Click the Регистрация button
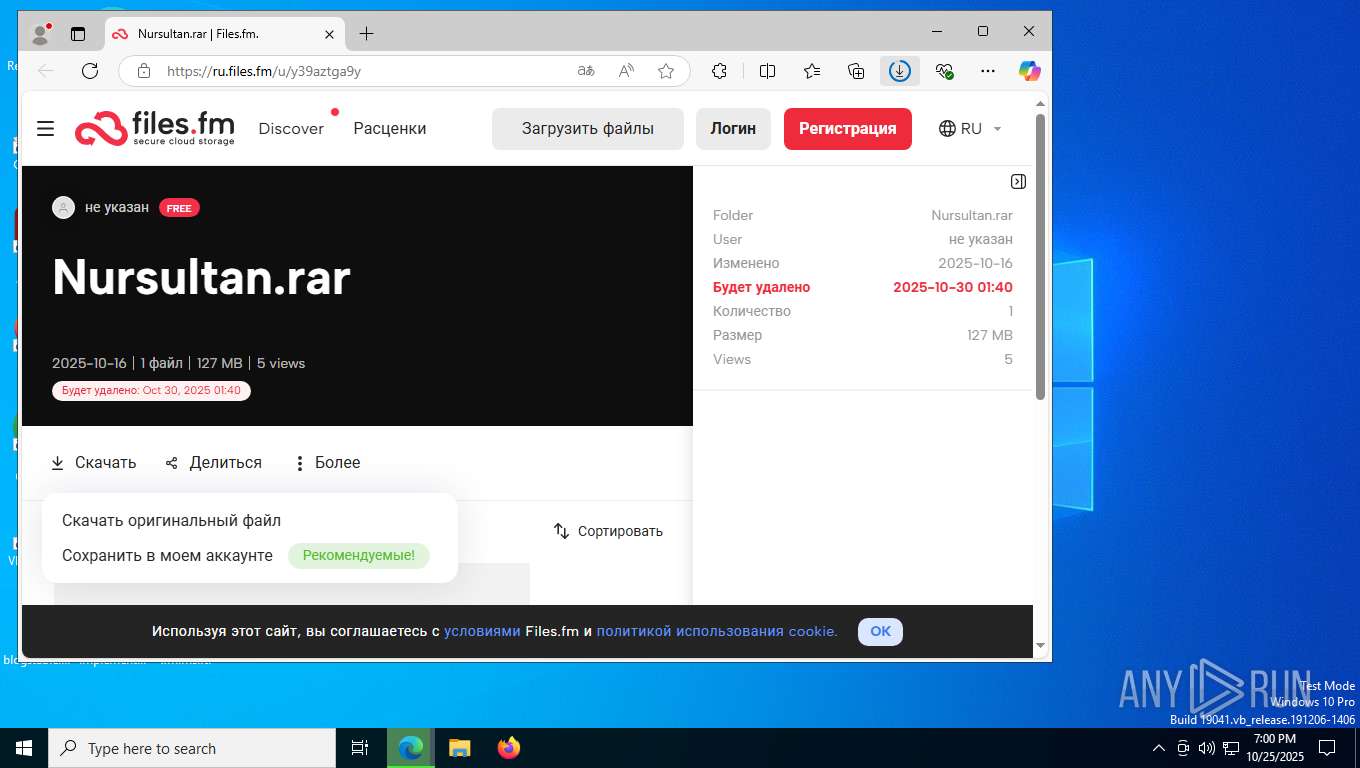 [x=848, y=129]
